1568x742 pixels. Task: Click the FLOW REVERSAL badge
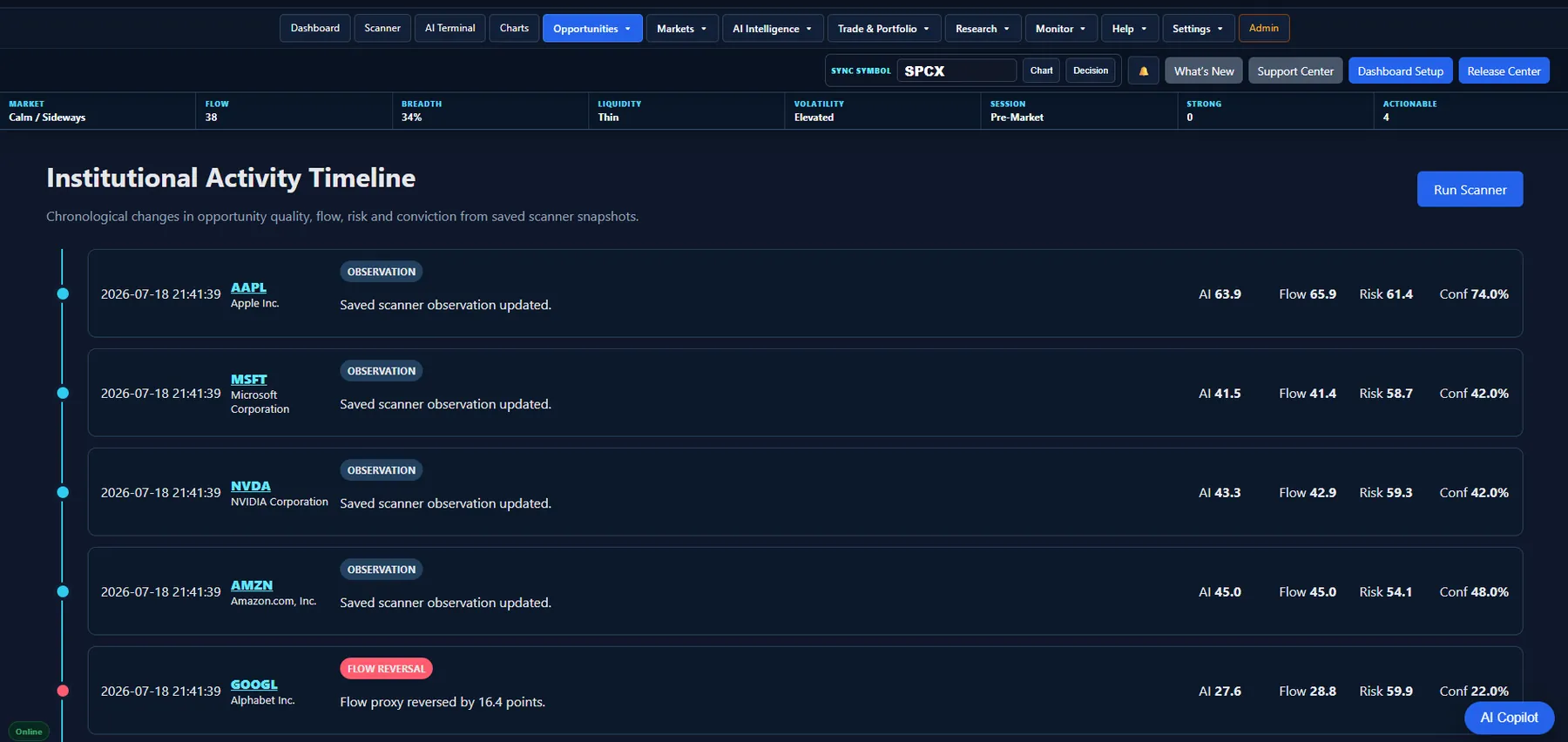(386, 669)
